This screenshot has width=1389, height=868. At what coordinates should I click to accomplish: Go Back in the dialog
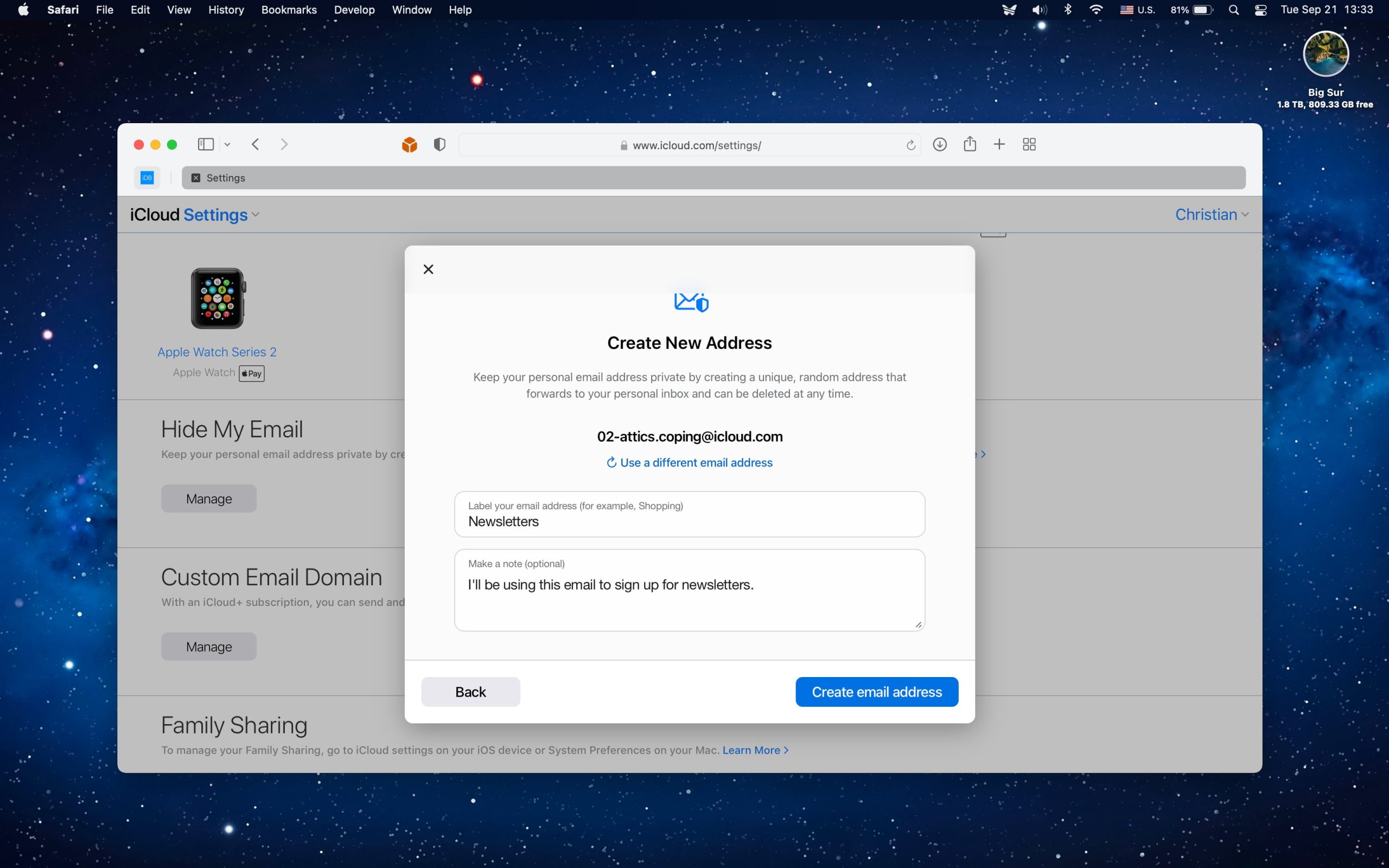470,692
